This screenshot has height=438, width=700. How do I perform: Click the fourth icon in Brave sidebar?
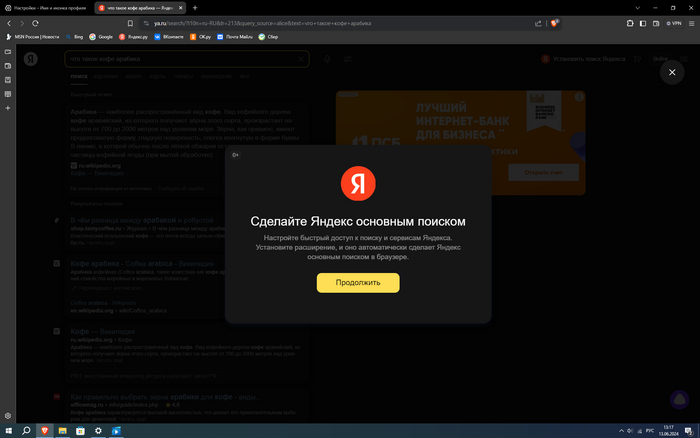coord(8,94)
